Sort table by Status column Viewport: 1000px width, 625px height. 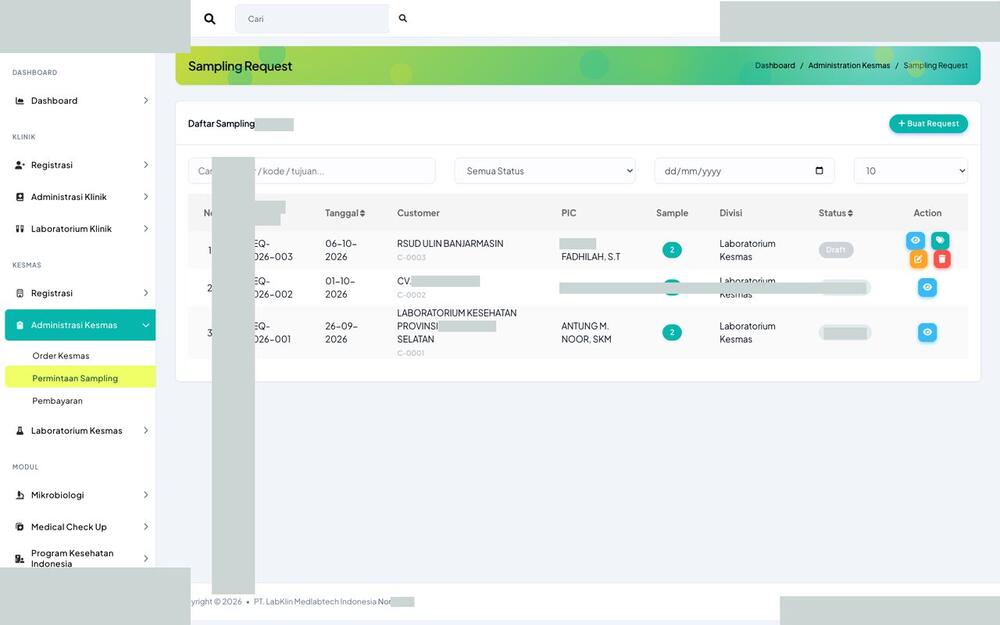[835, 213]
